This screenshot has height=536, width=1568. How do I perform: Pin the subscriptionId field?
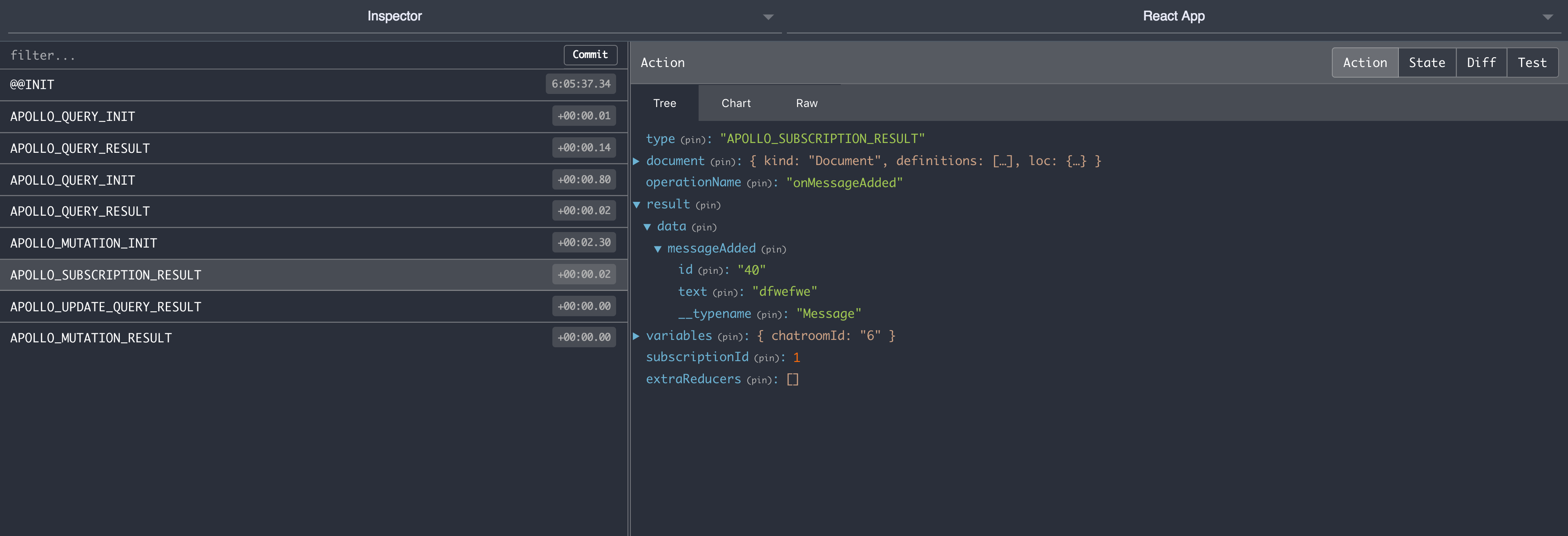766,358
